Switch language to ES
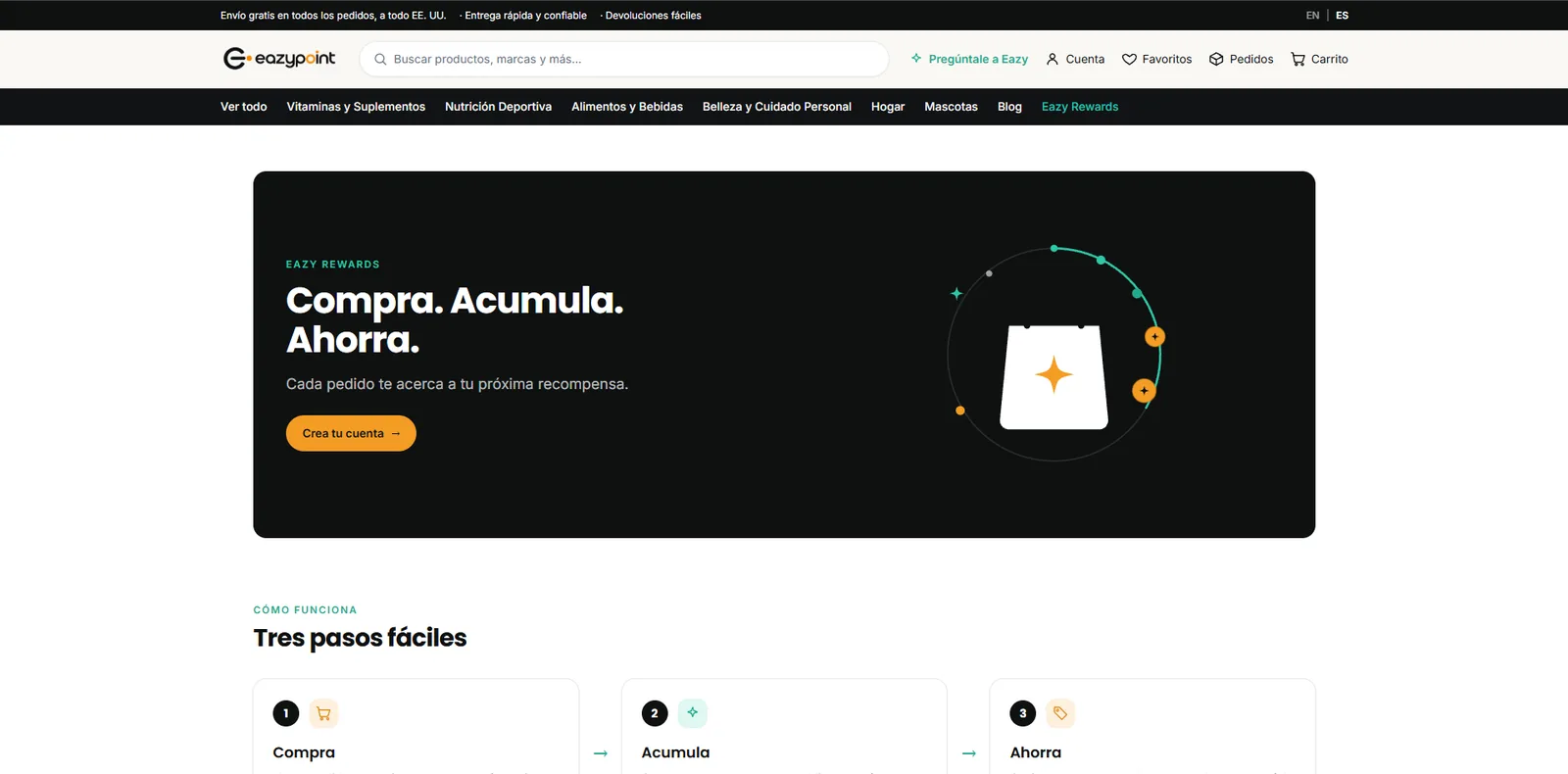This screenshot has width=1568, height=774. (x=1343, y=16)
